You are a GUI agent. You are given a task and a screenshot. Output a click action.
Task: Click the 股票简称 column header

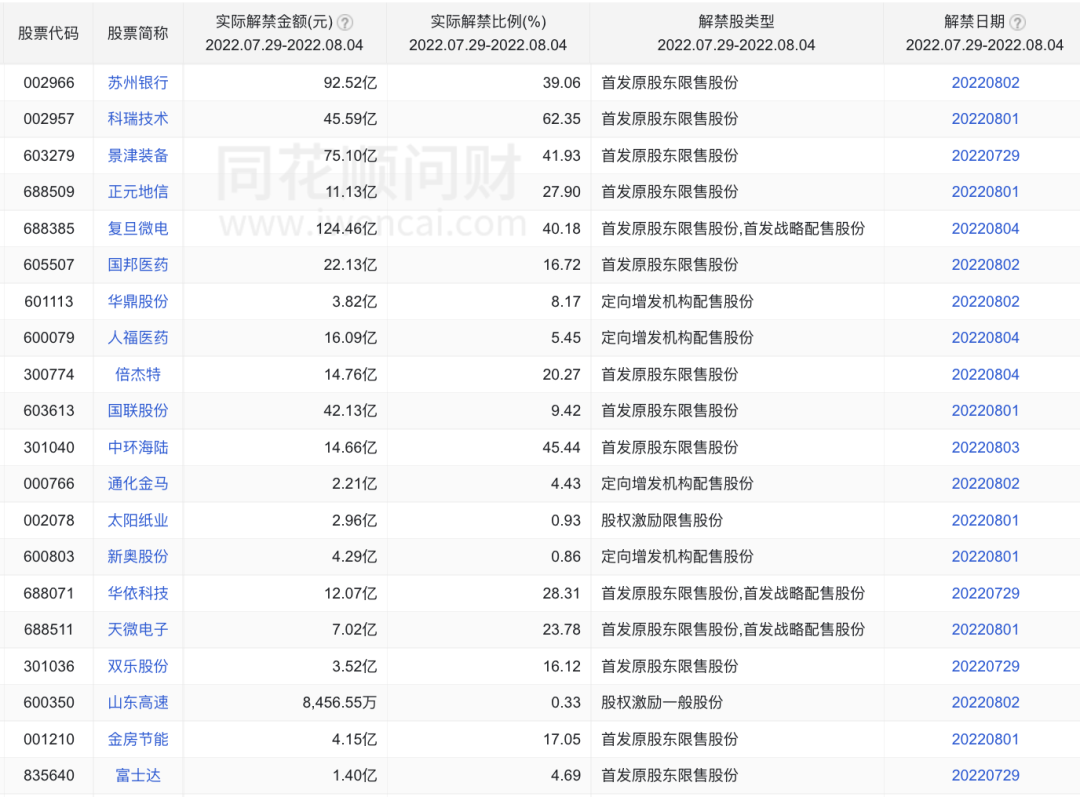pos(138,33)
